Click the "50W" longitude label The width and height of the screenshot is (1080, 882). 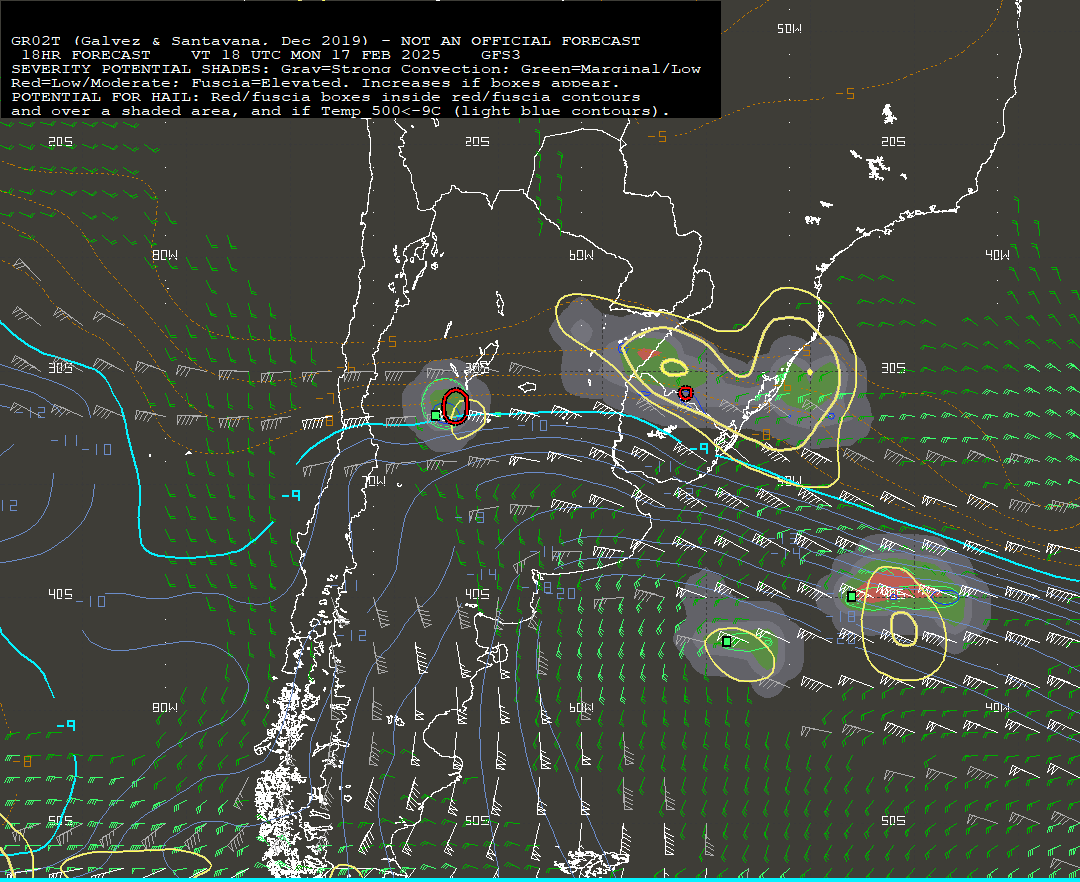pyautogui.click(x=789, y=29)
